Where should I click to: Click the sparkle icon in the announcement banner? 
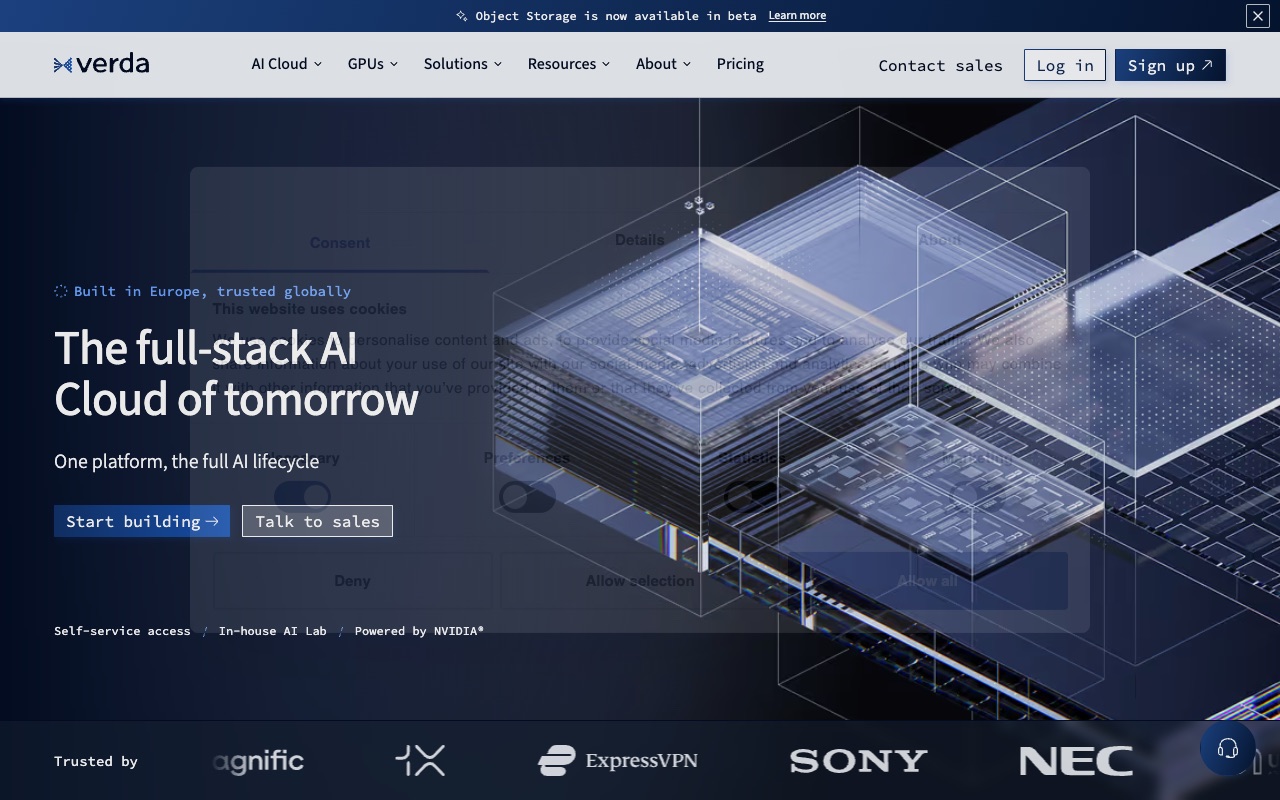point(462,16)
